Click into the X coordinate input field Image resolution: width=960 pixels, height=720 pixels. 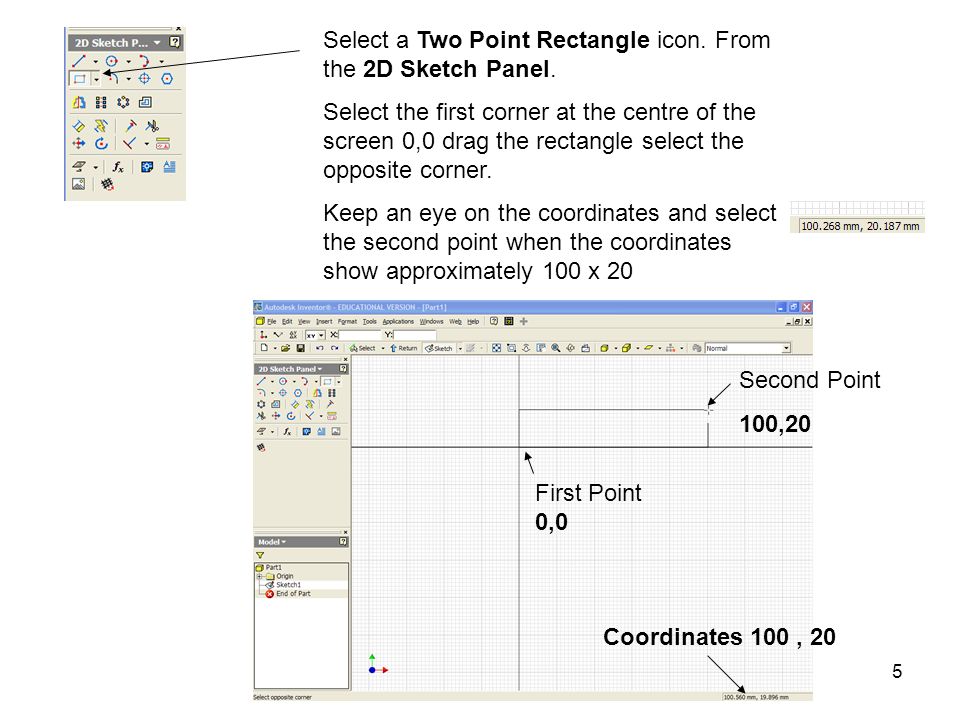(x=360, y=335)
